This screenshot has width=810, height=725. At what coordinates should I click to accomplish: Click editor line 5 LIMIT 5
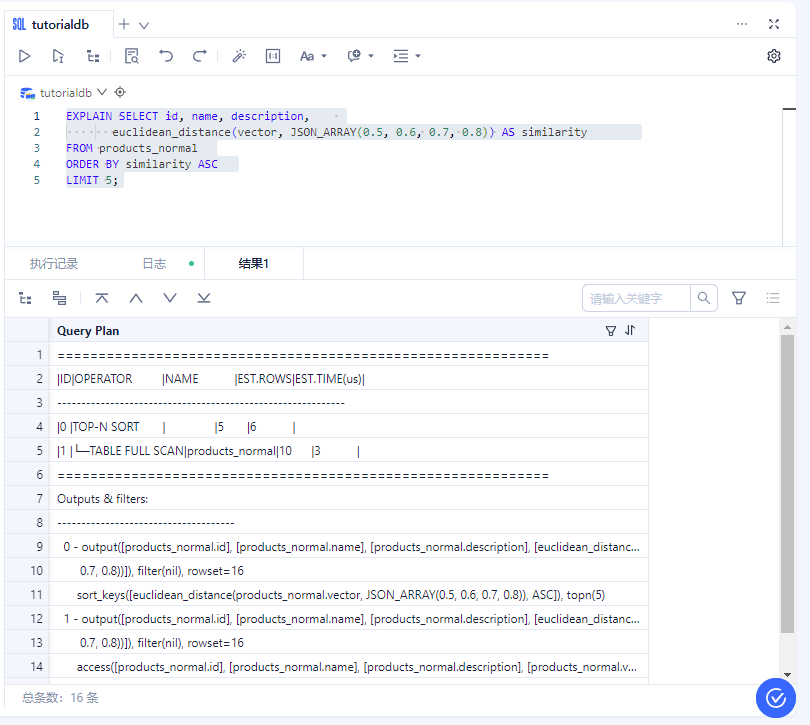coord(92,180)
